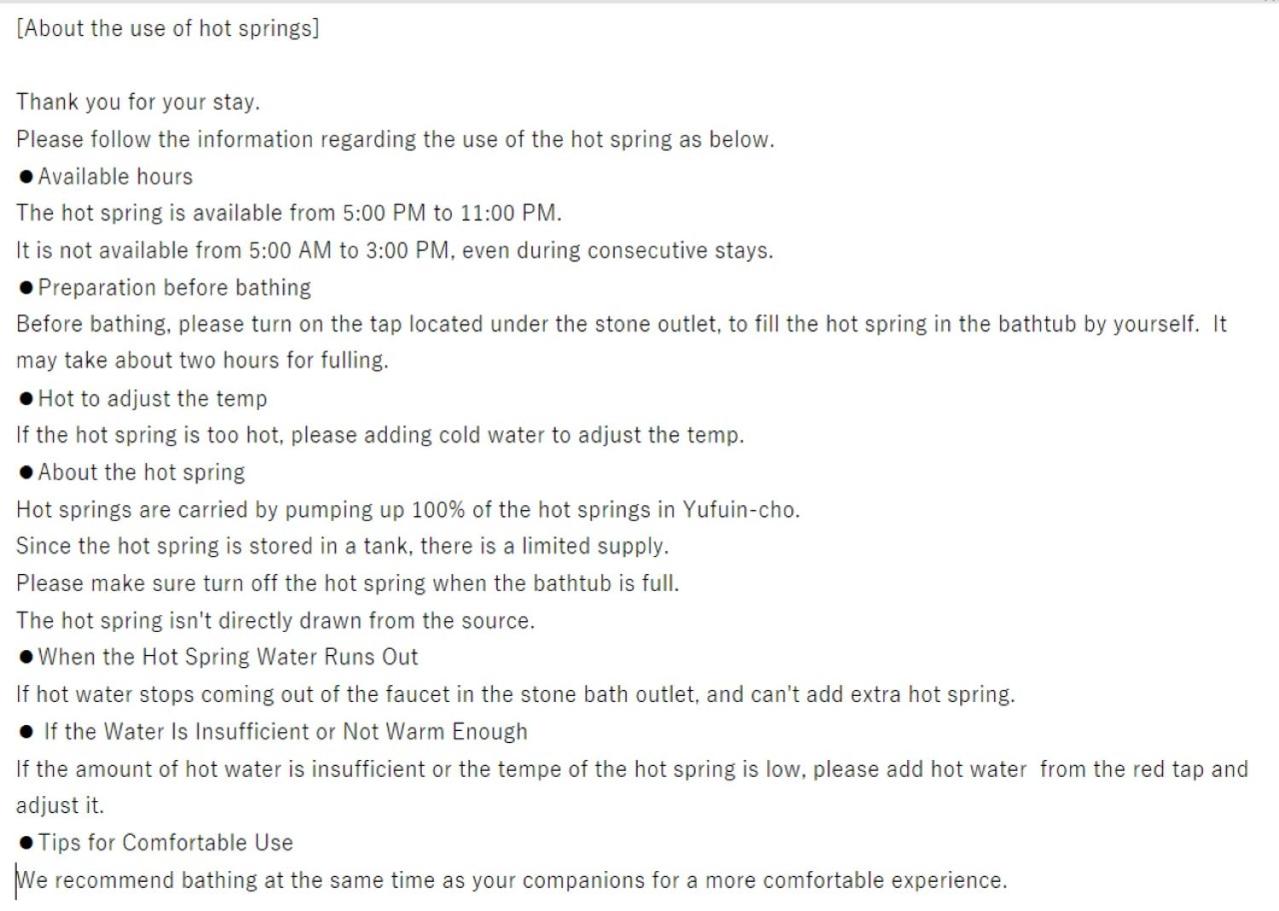The image size is (1279, 911).
Task: Click the 'Available hours' heading text
Action: click(115, 177)
